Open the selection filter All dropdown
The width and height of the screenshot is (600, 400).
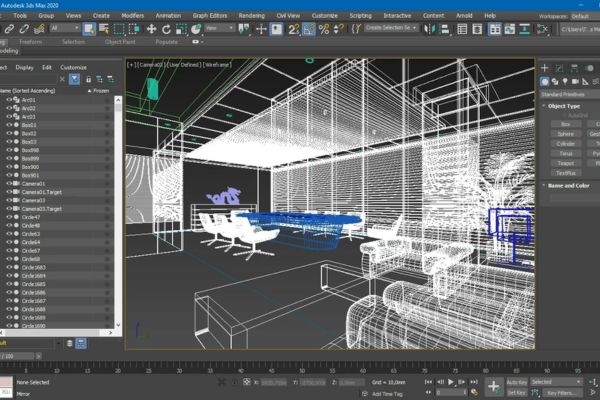tap(65, 28)
